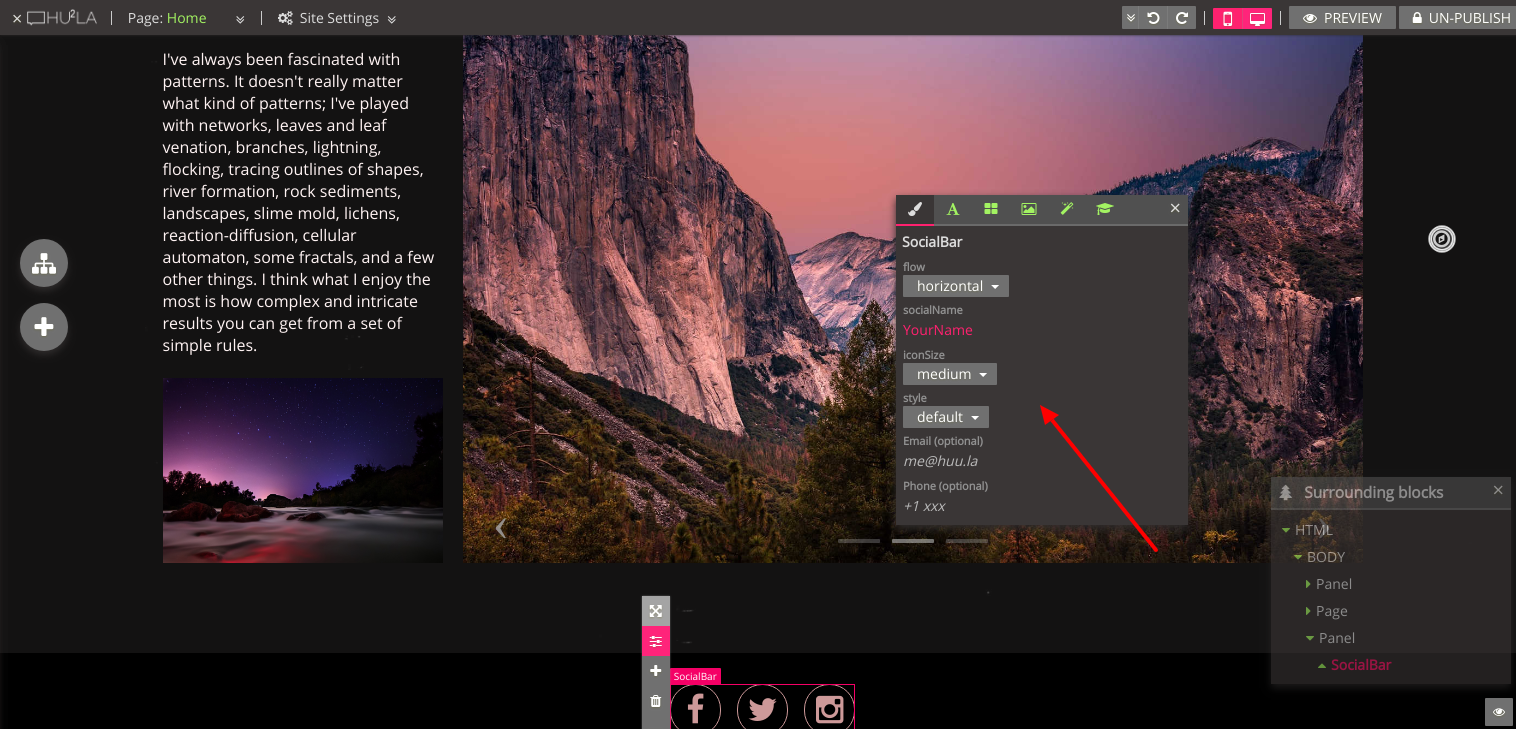Click the patterns paragraph text block
The width and height of the screenshot is (1516, 729).
point(299,203)
